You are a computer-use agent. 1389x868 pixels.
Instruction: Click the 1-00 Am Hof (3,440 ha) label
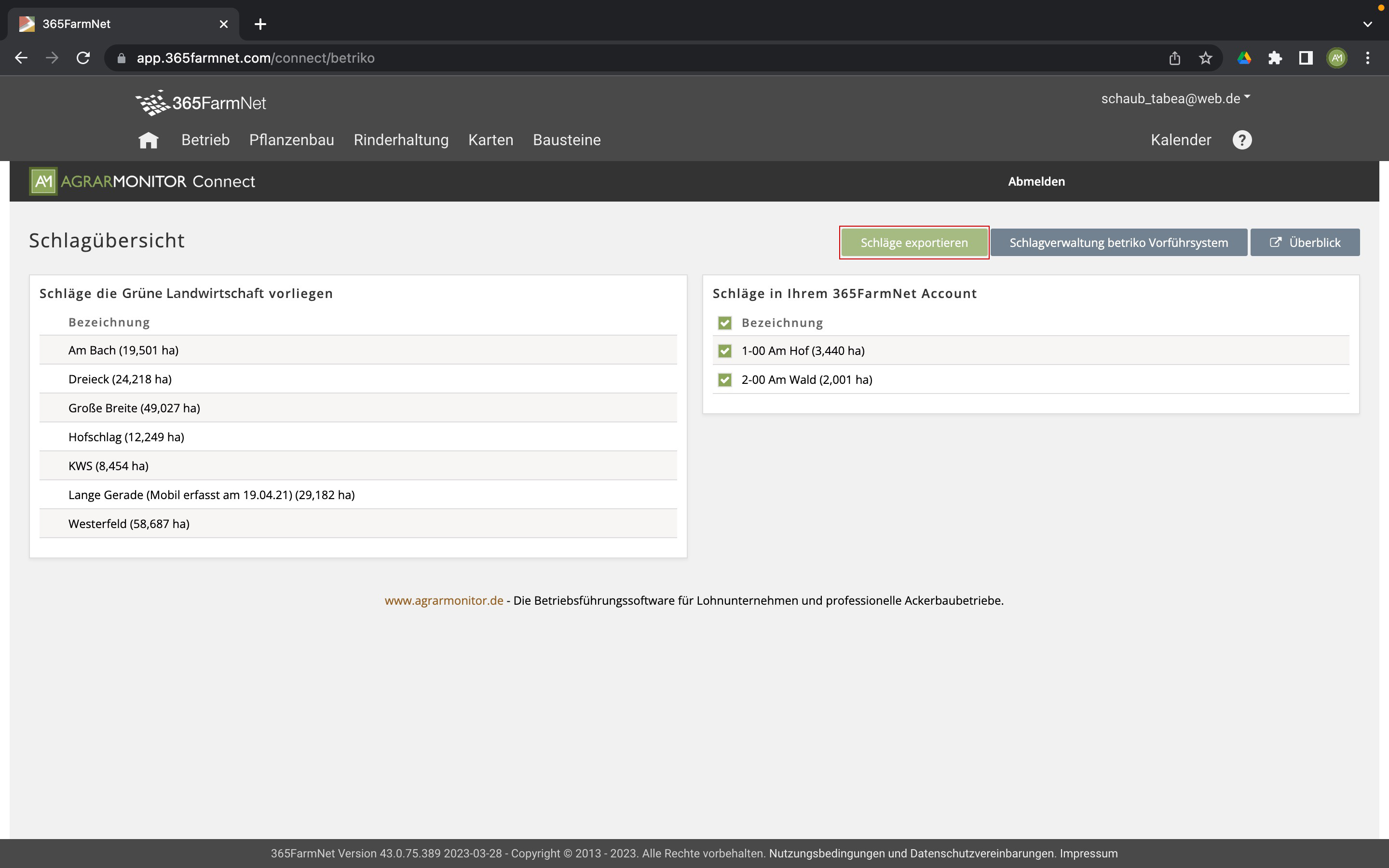[x=803, y=351]
